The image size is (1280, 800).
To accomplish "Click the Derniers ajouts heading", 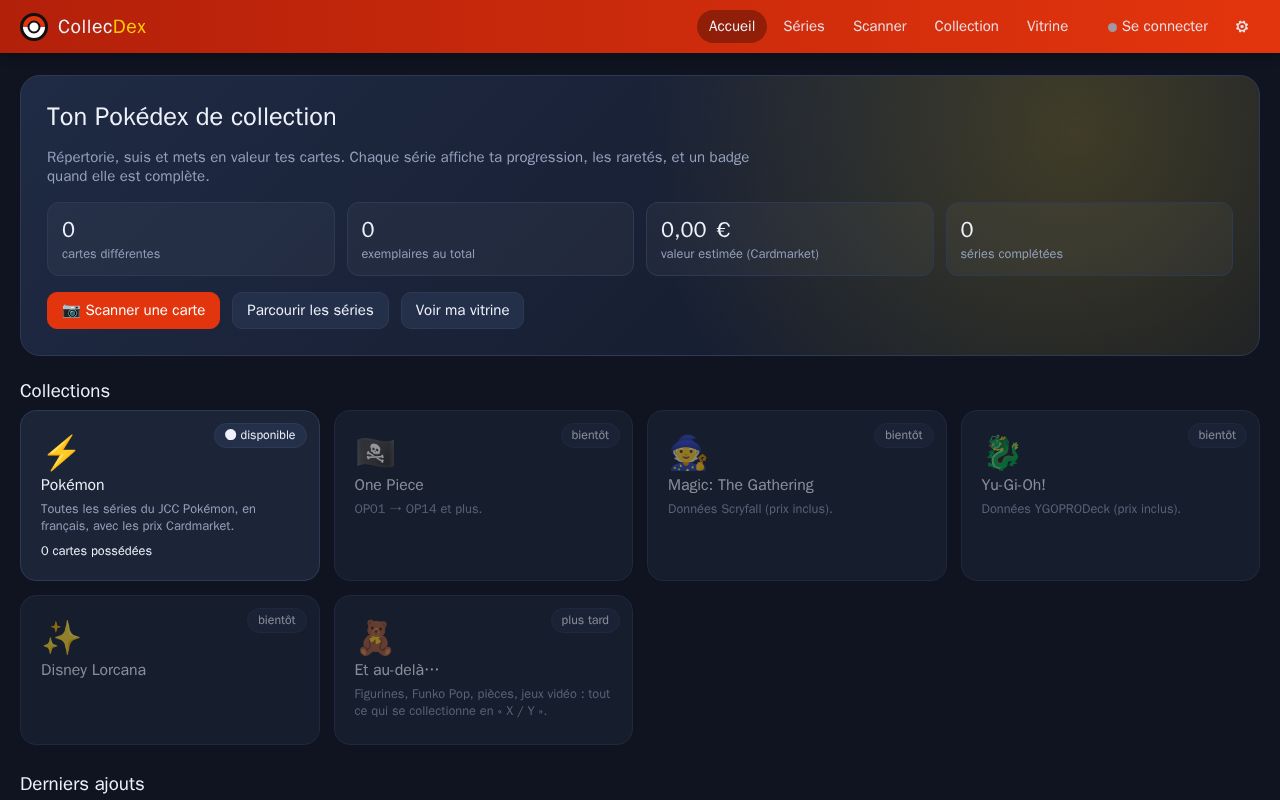I will (82, 784).
